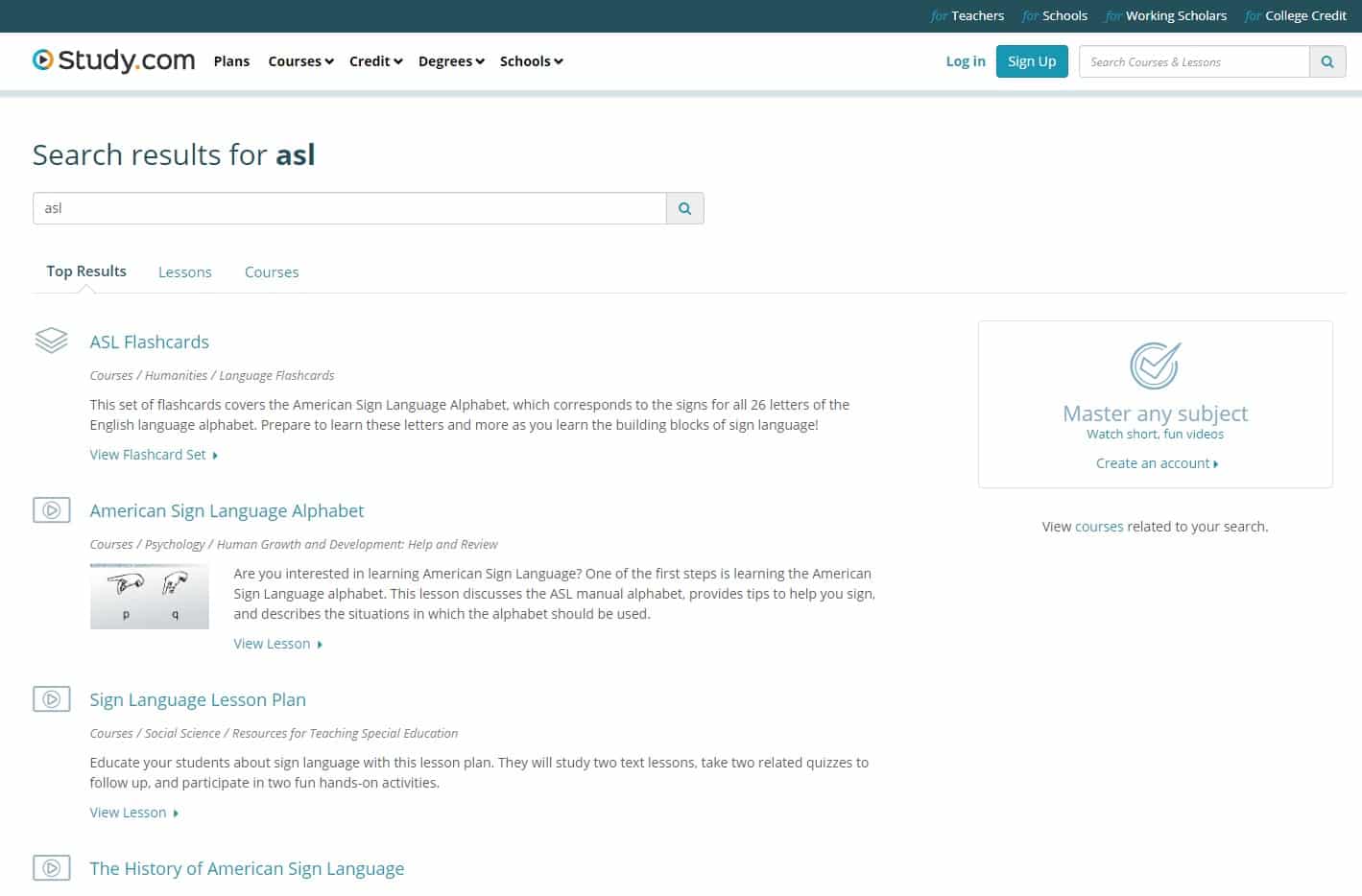Click the Master any subject heading
Screen dimensions: 1362x896
coord(1155,413)
